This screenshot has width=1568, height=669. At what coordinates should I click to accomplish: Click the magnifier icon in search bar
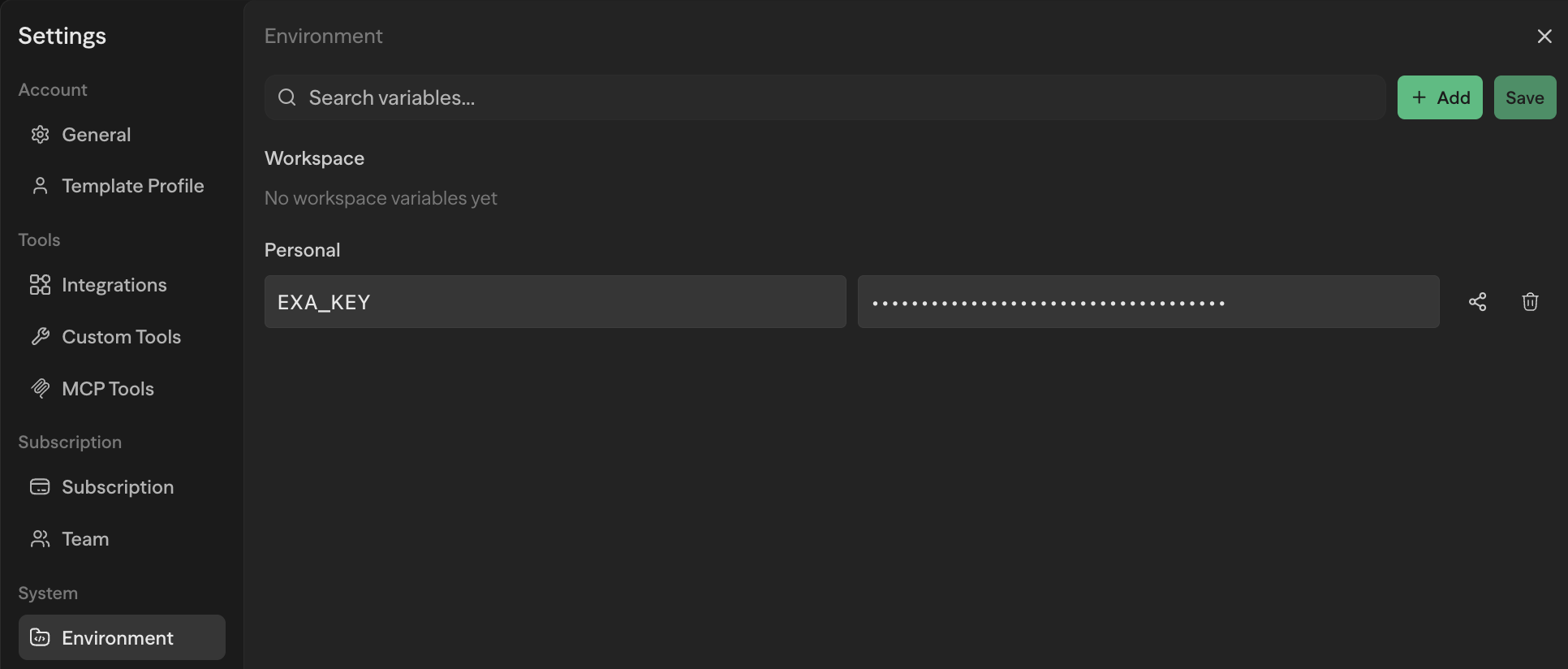[286, 97]
